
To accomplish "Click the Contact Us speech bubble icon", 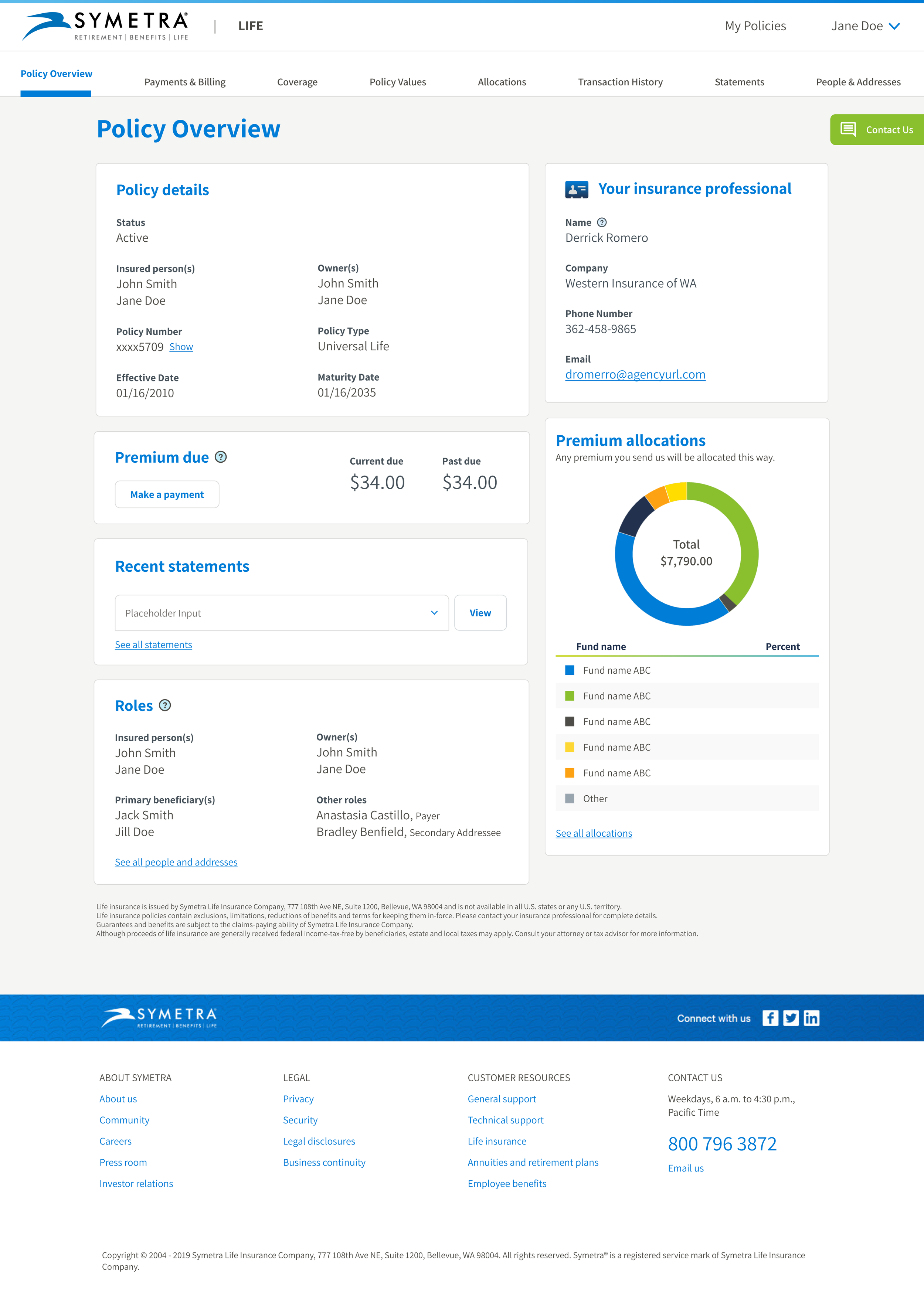I will [849, 130].
